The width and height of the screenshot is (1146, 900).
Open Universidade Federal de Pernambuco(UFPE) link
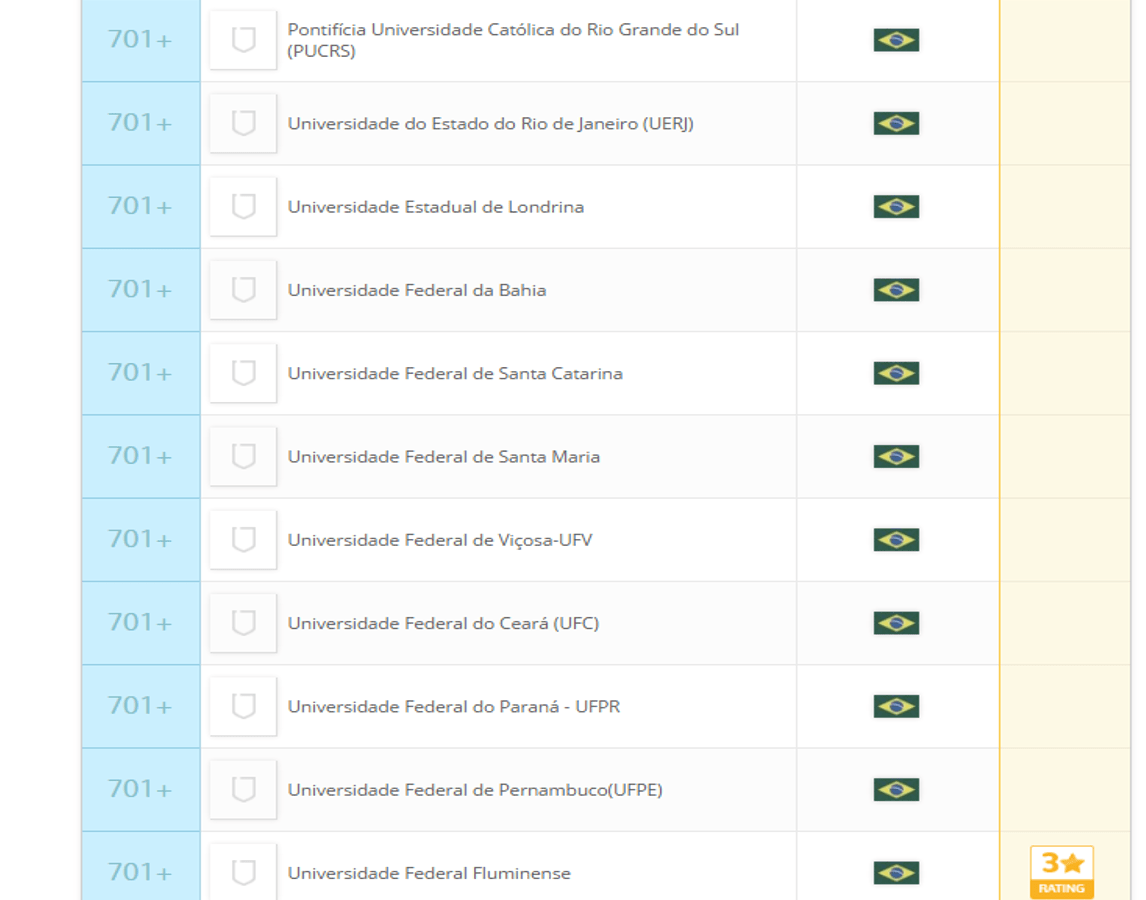click(475, 790)
